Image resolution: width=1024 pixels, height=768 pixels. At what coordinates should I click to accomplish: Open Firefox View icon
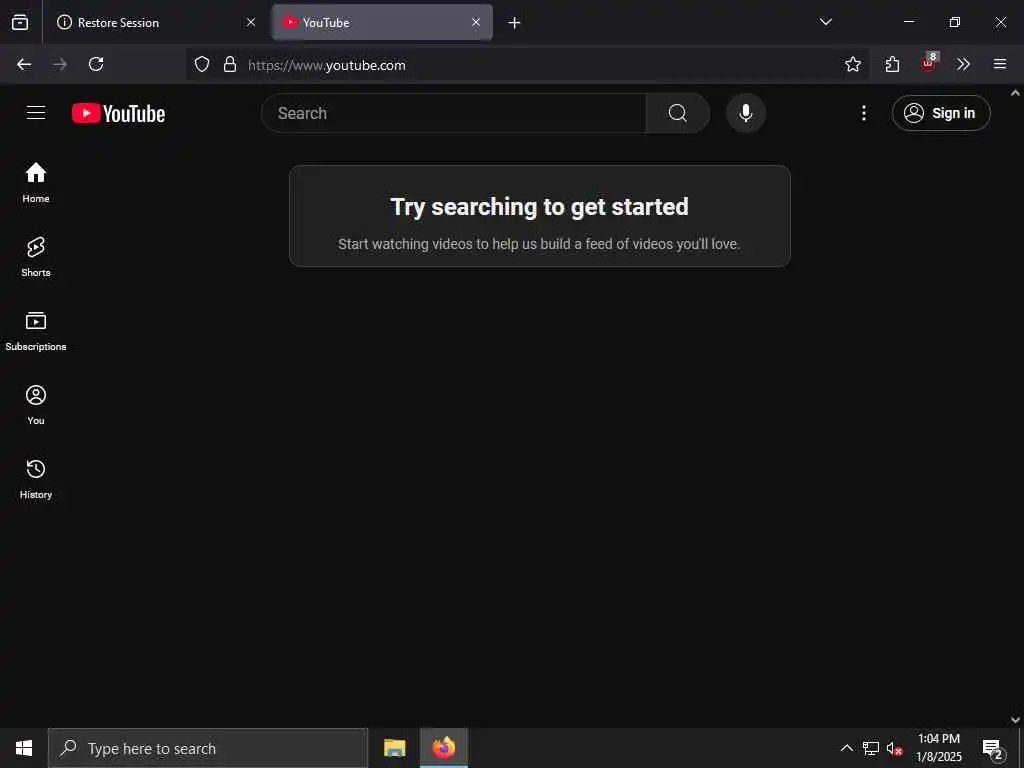pos(20,22)
